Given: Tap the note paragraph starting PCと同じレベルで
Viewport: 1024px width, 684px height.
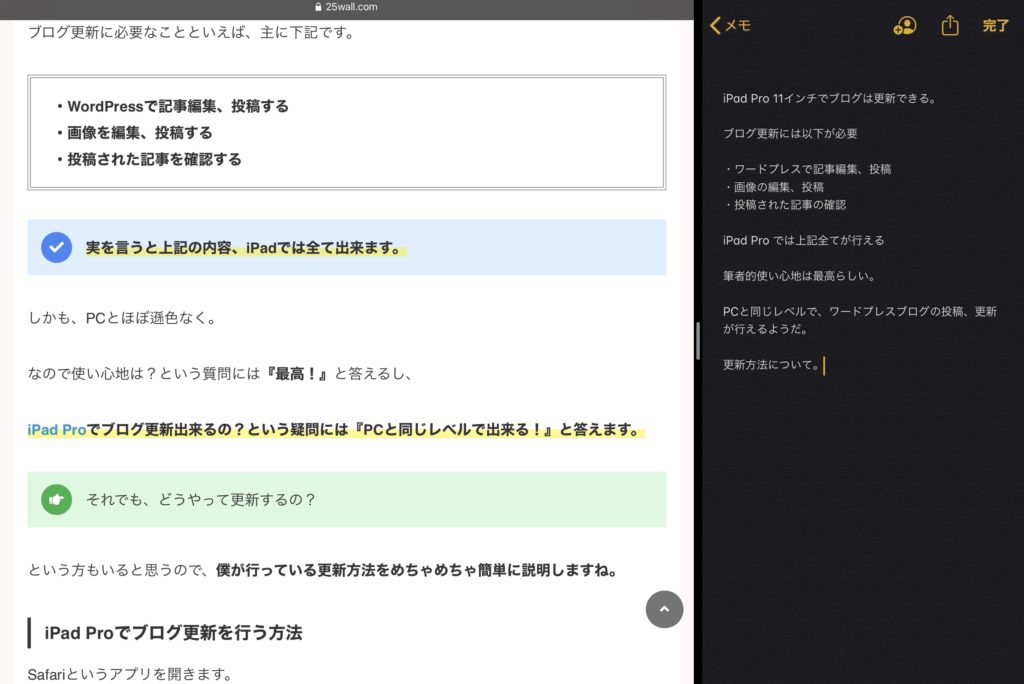Looking at the screenshot, I should click(859, 320).
